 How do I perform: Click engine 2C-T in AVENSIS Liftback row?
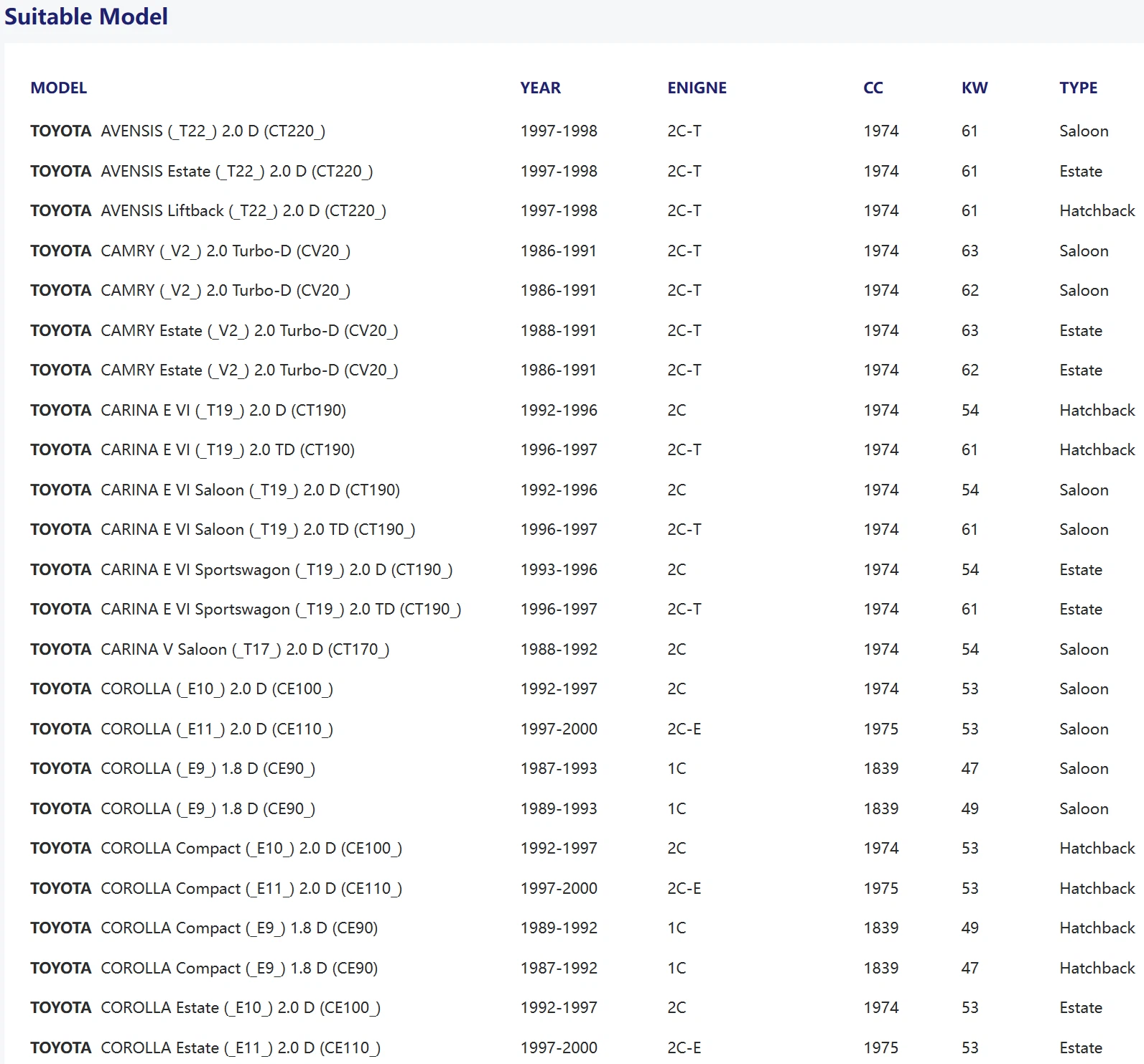pos(684,211)
